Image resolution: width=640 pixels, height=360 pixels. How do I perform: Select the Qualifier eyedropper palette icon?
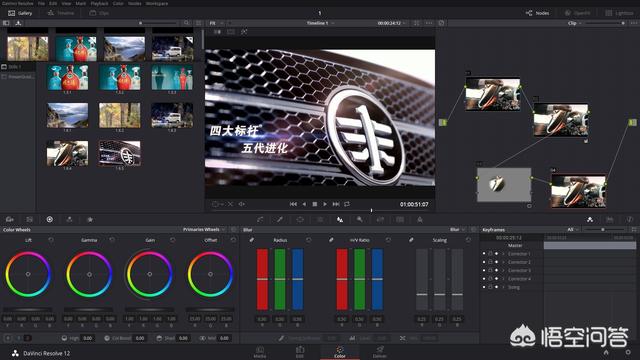(280, 220)
